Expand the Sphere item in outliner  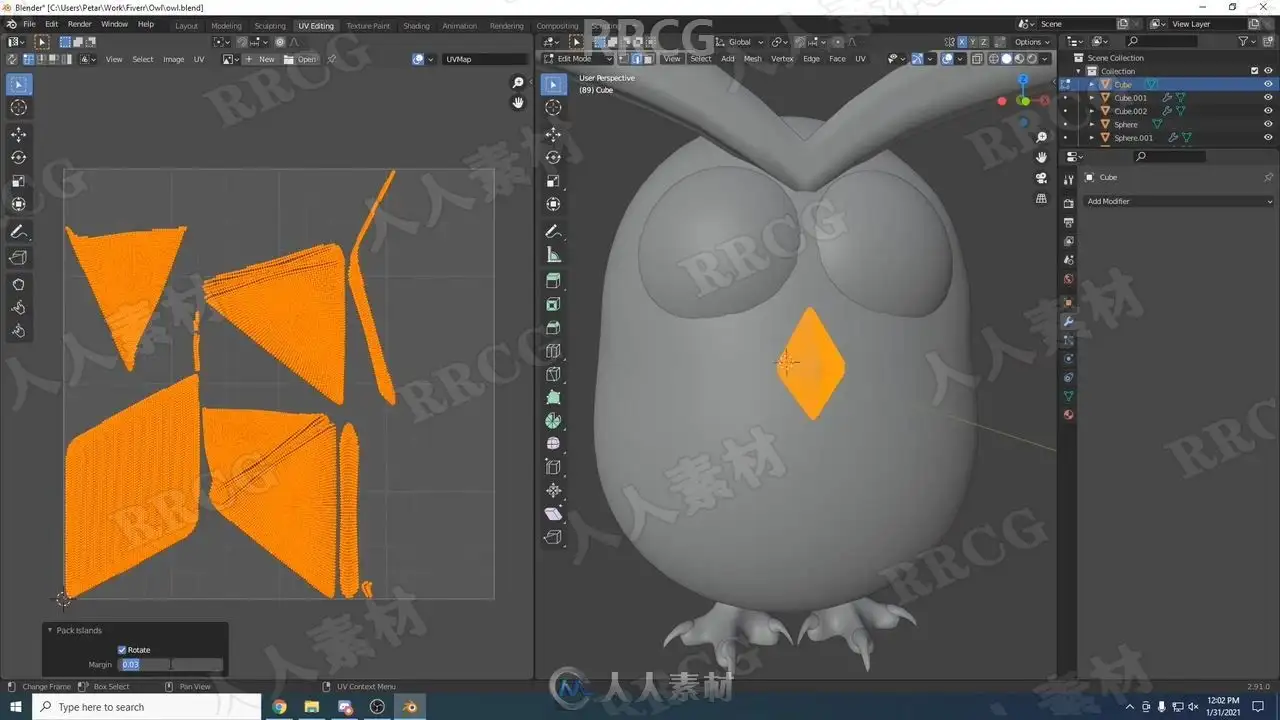coord(1092,124)
